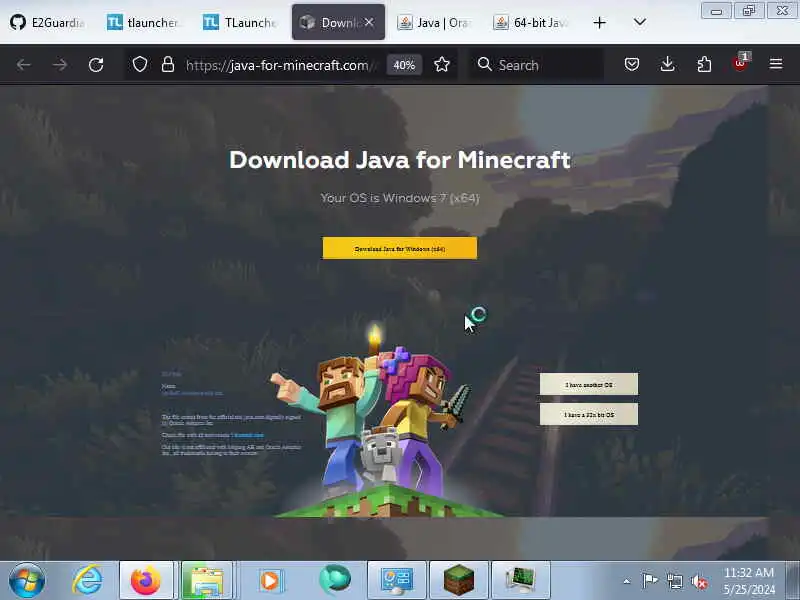View site security padlock details

coord(168,65)
